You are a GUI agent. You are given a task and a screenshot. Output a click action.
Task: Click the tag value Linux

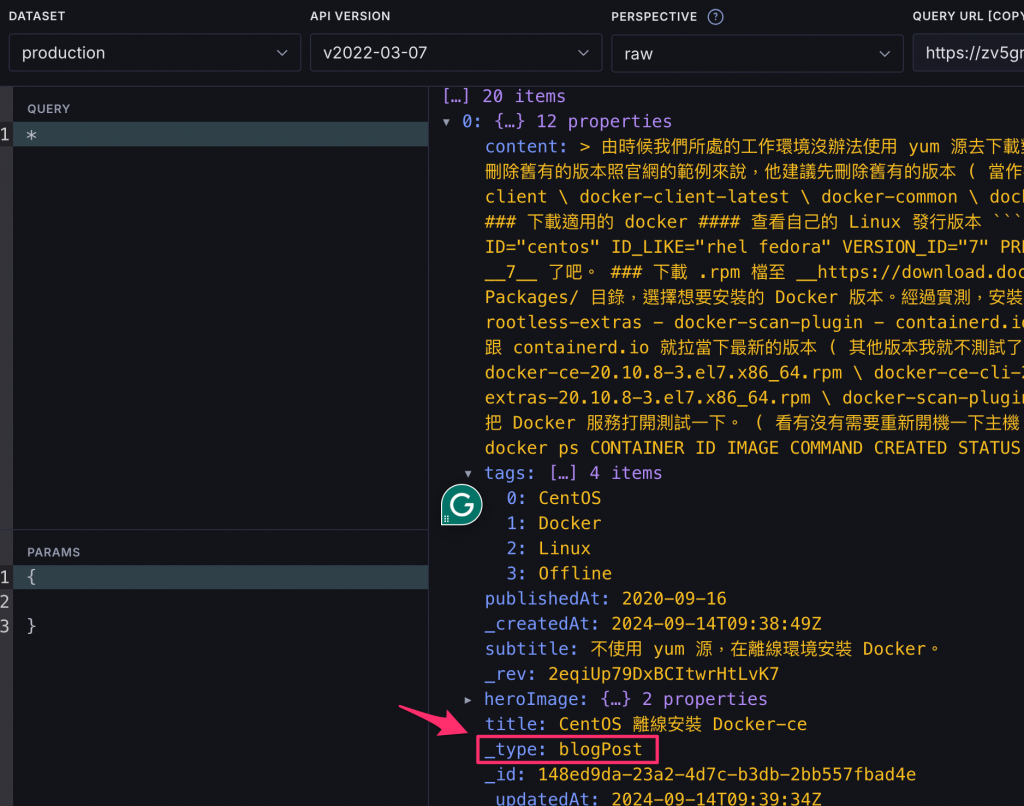pos(564,549)
